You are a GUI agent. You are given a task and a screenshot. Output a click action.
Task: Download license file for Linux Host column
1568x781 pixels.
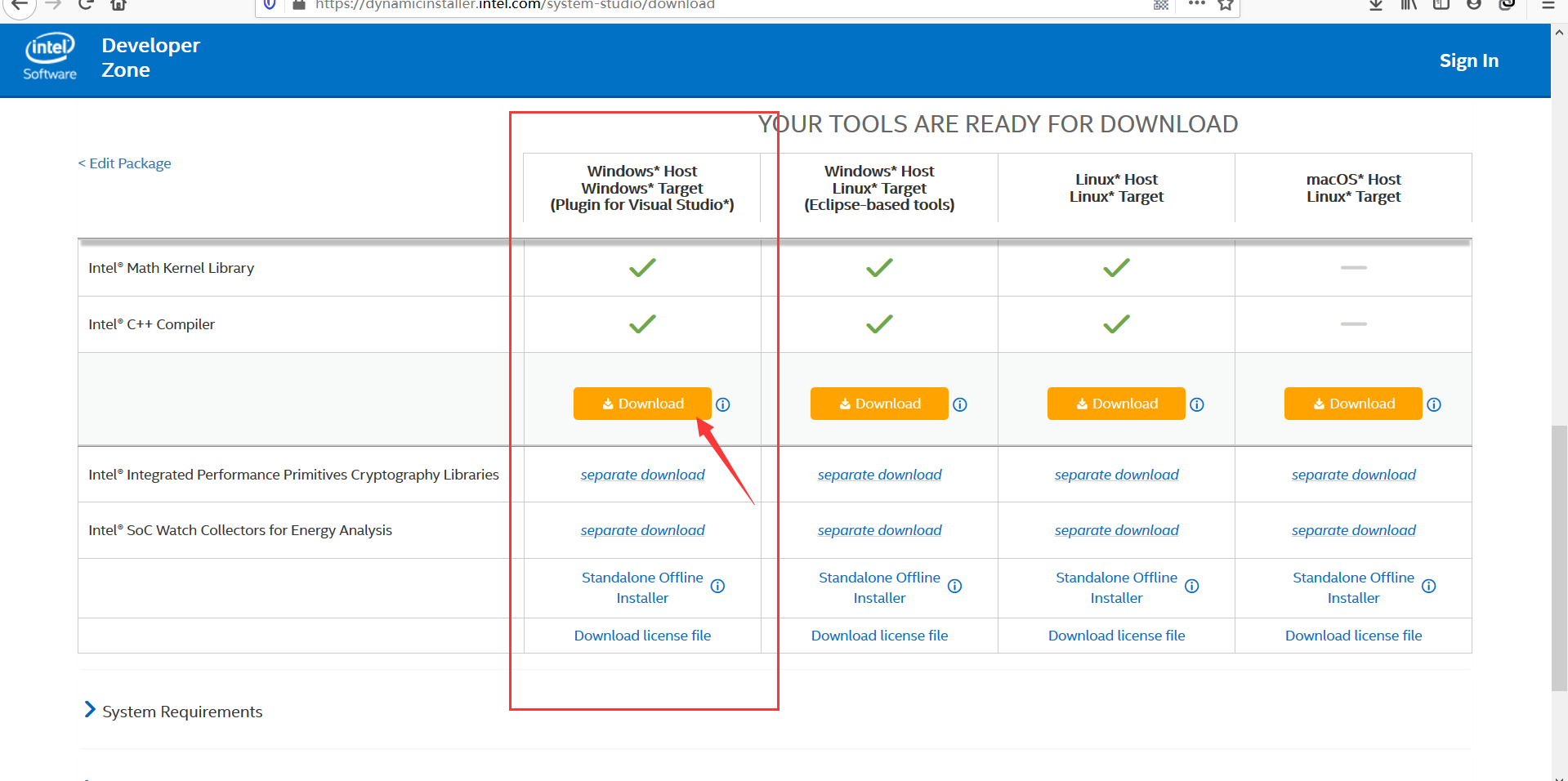point(1116,636)
